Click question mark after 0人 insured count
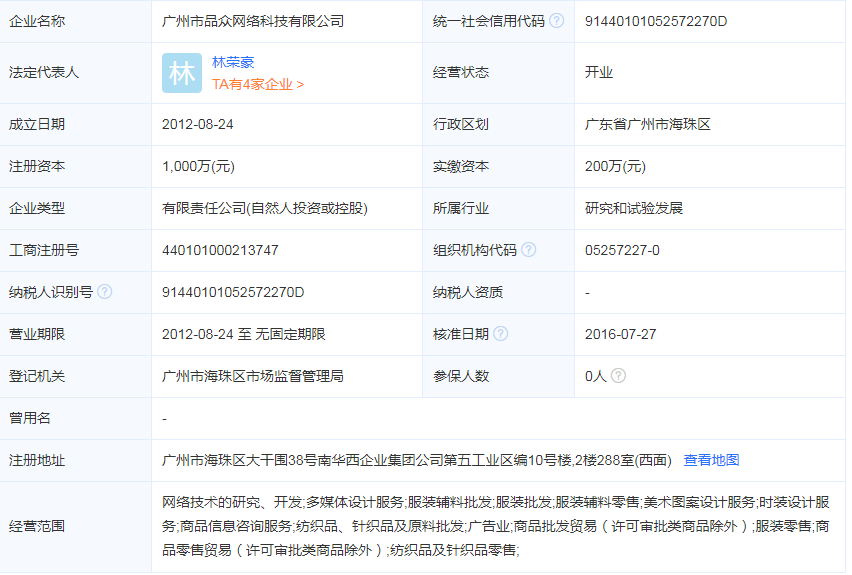Viewport: 852px width, 575px height. click(618, 376)
